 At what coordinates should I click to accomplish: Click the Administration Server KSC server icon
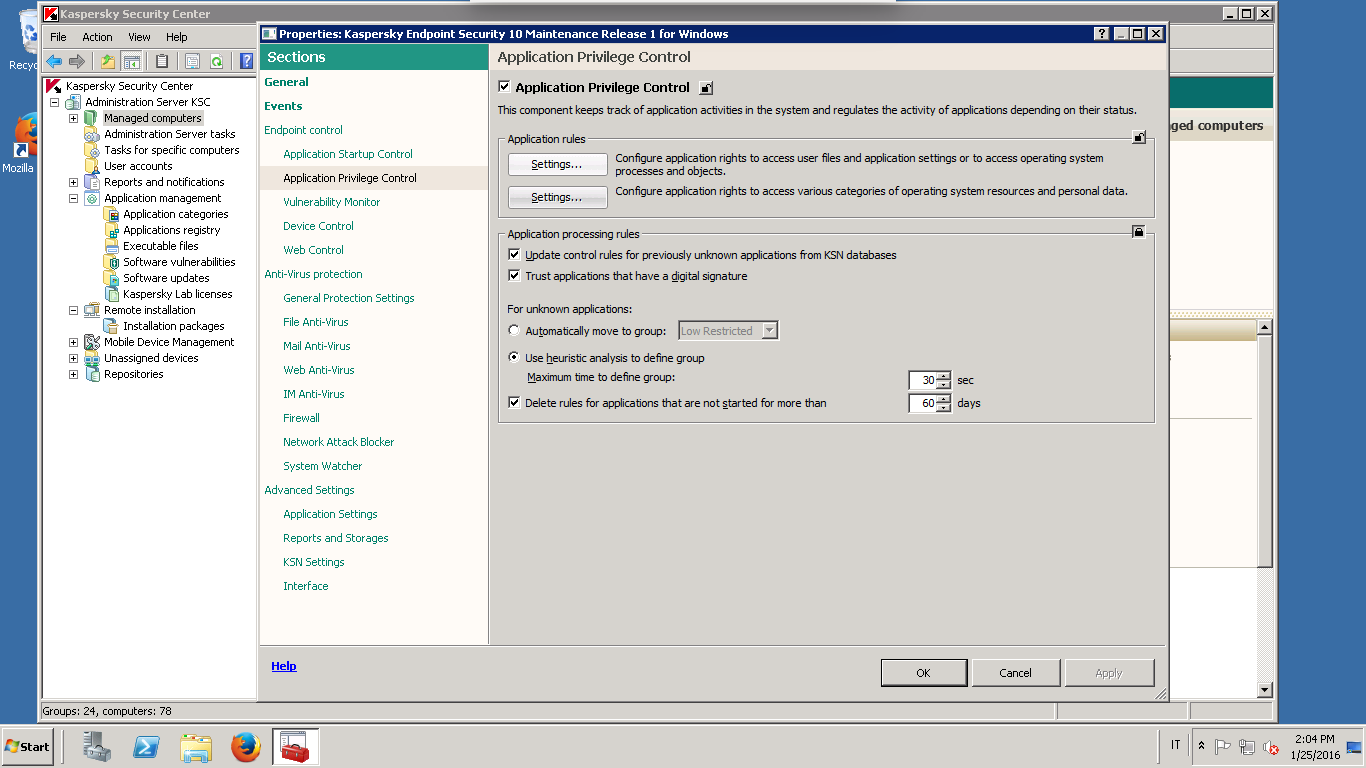tap(74, 102)
